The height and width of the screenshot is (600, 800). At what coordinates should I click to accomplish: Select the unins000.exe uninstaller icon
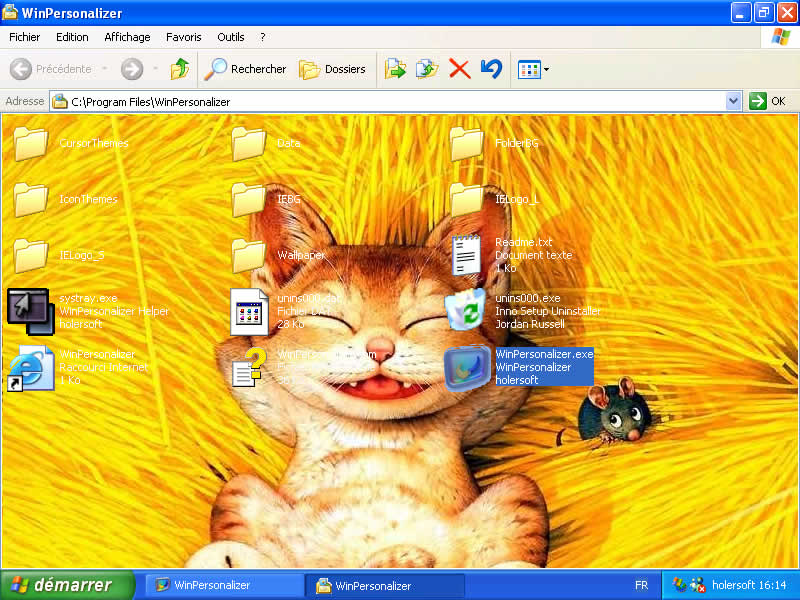pyautogui.click(x=465, y=310)
